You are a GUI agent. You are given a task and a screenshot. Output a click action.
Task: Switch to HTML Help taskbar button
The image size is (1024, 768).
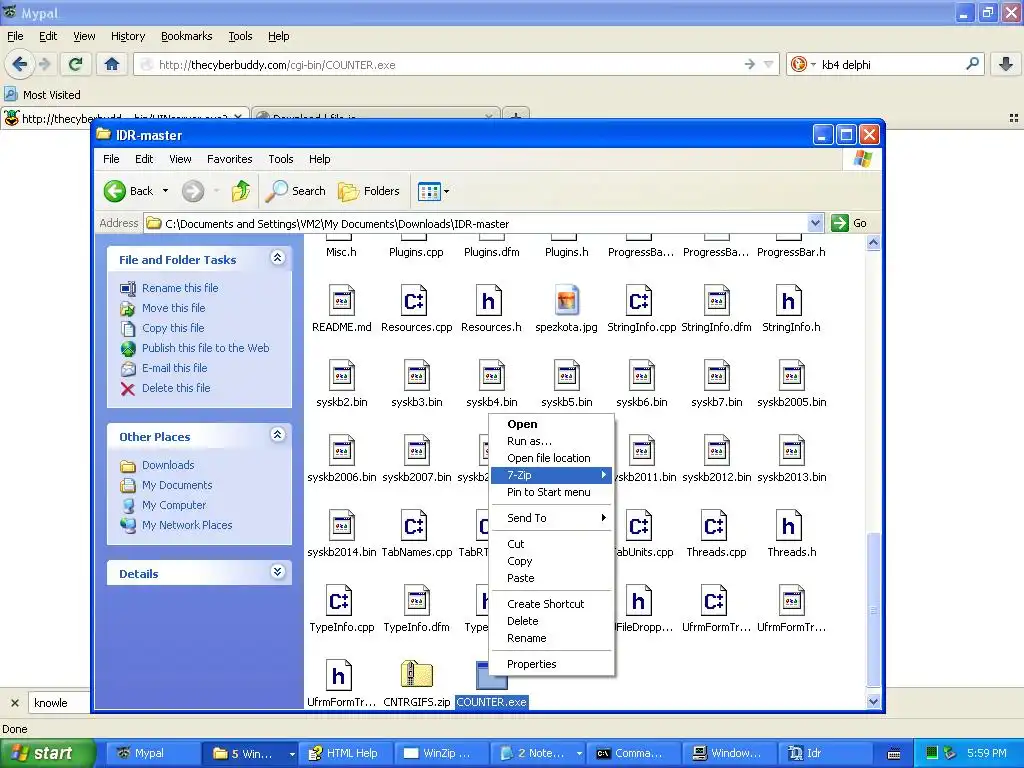pos(346,753)
